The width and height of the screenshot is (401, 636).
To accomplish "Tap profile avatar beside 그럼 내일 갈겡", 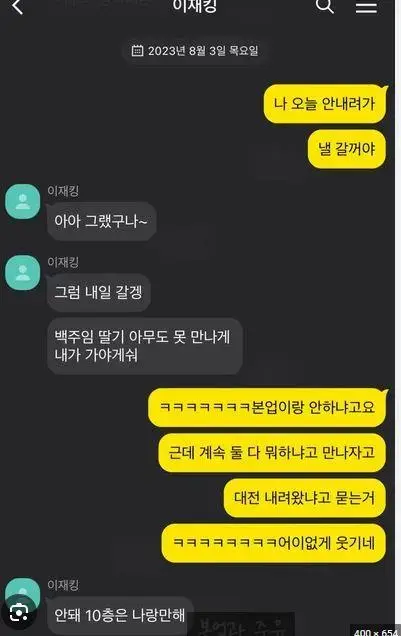I will [22, 273].
